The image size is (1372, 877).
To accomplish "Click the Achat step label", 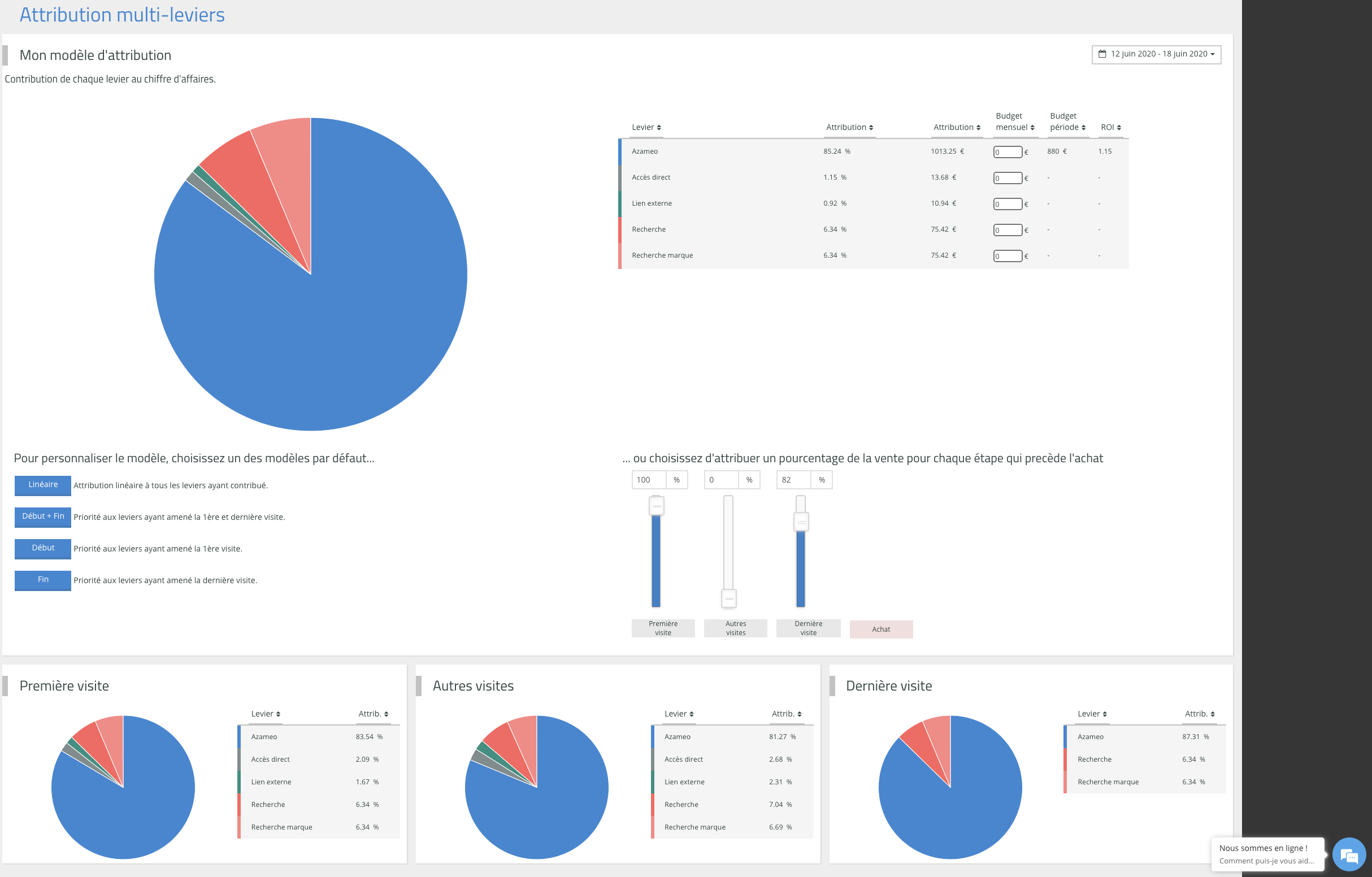I will pos(881,629).
